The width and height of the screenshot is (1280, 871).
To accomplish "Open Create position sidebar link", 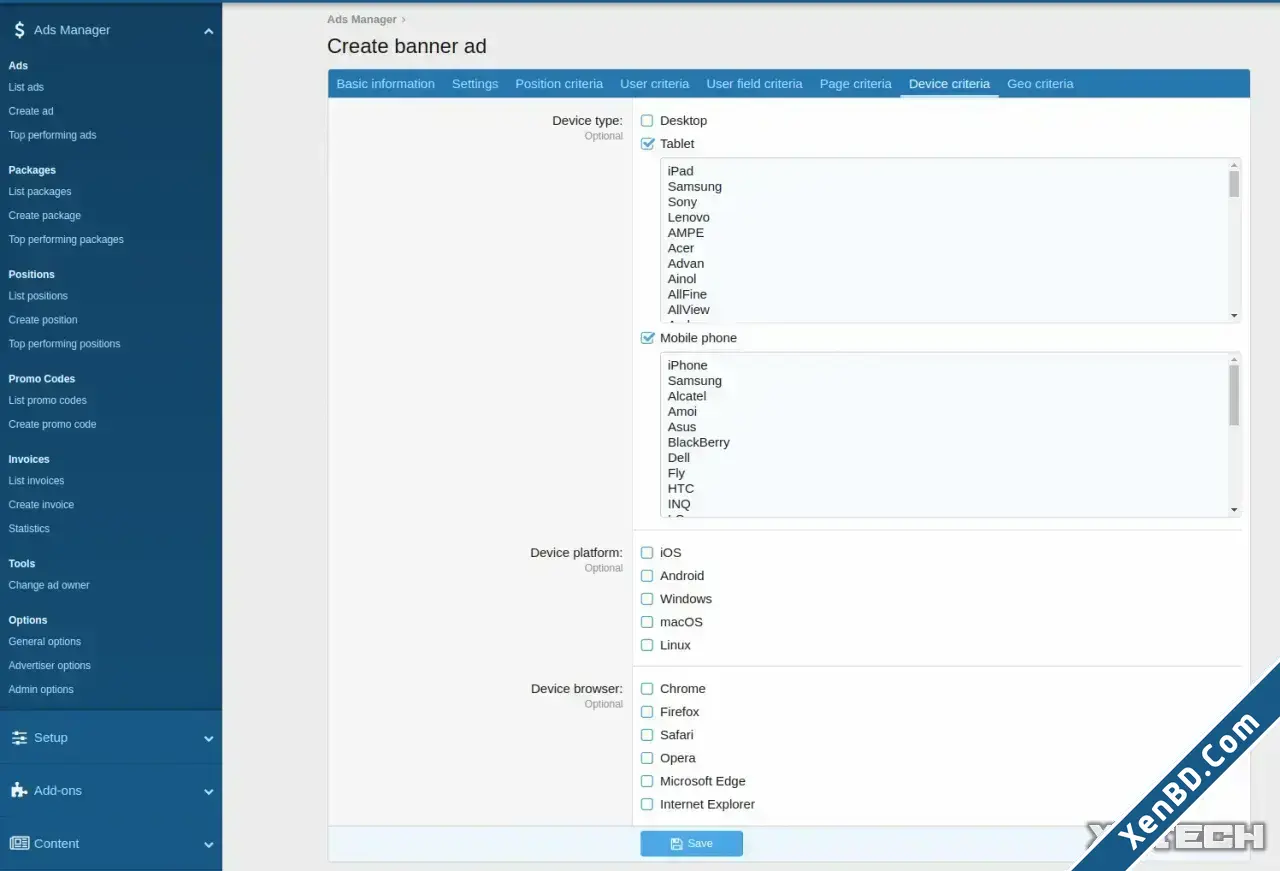I will pyautogui.click(x=43, y=320).
